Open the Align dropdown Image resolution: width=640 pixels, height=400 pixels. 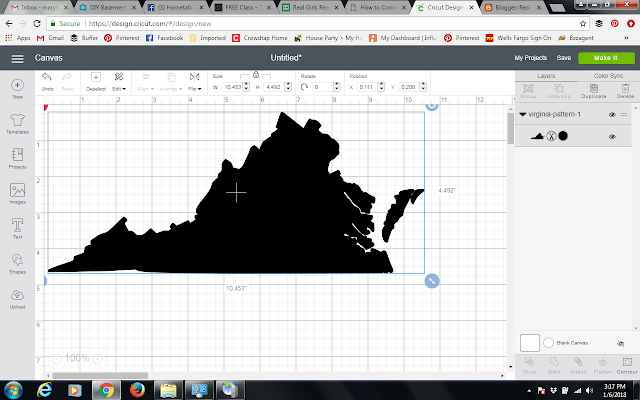click(x=145, y=81)
